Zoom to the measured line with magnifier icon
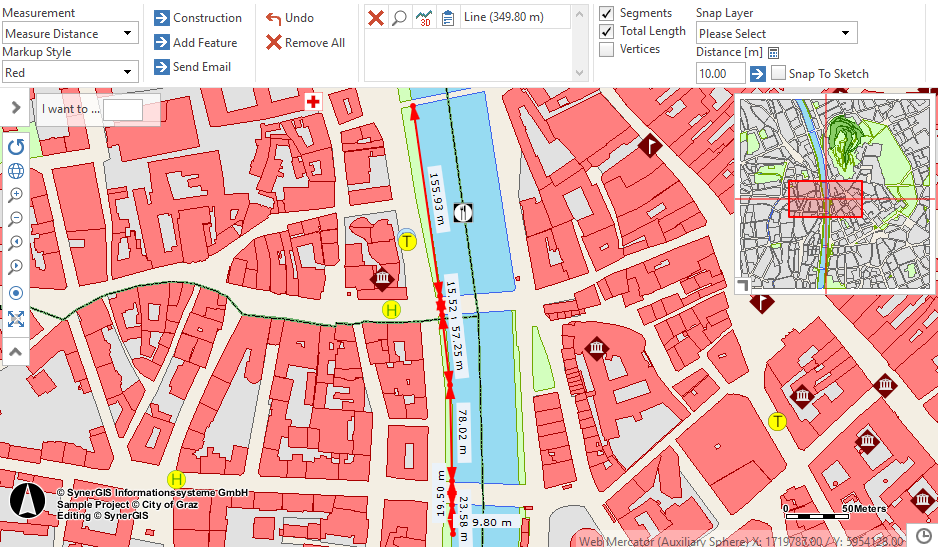 click(x=399, y=18)
